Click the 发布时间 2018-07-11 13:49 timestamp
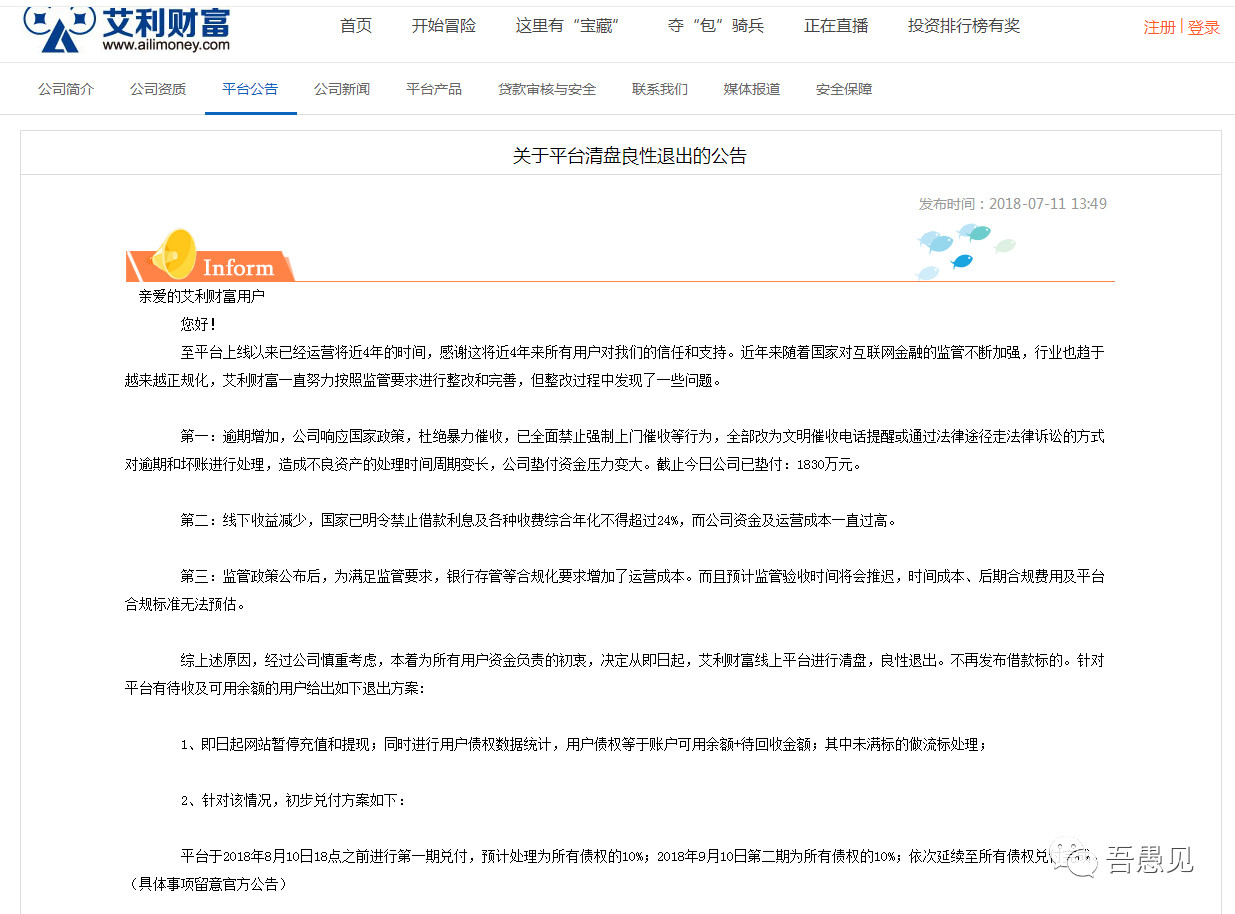 coord(1013,204)
